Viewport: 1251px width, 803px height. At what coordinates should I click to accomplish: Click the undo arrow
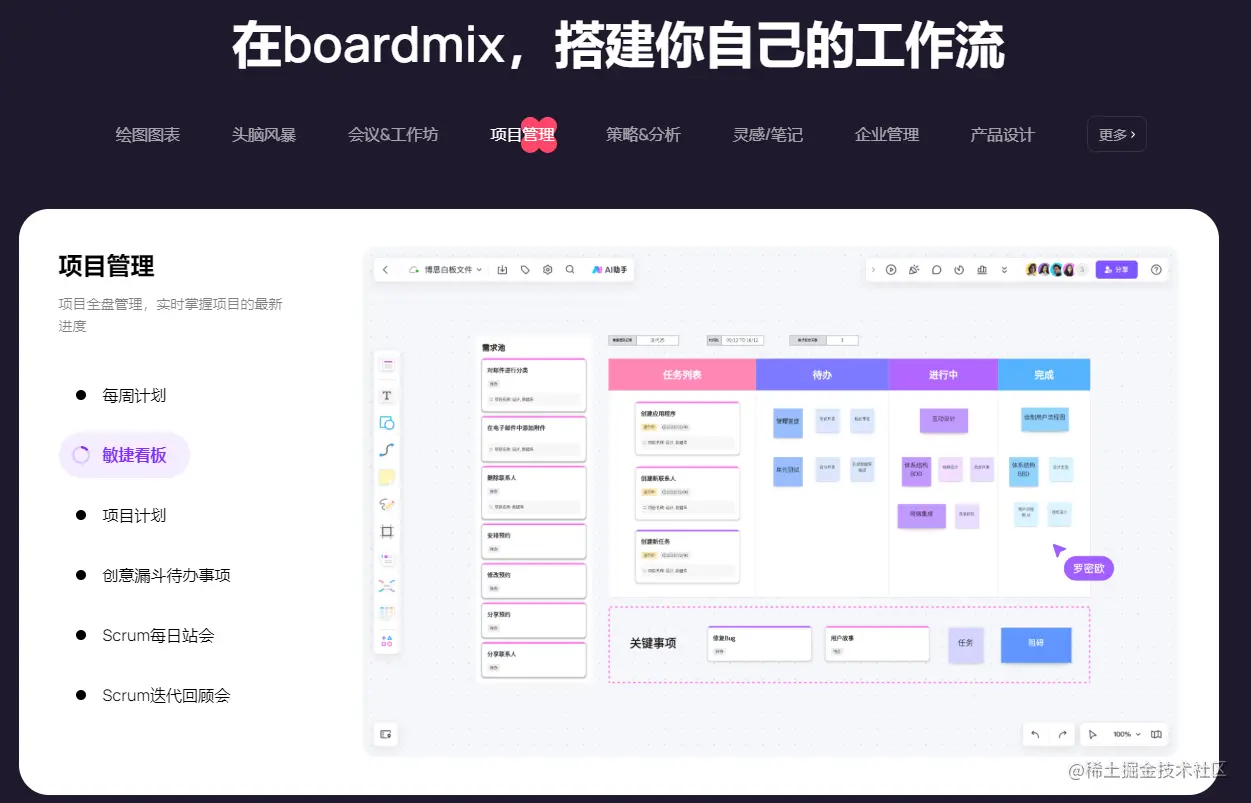[1035, 734]
